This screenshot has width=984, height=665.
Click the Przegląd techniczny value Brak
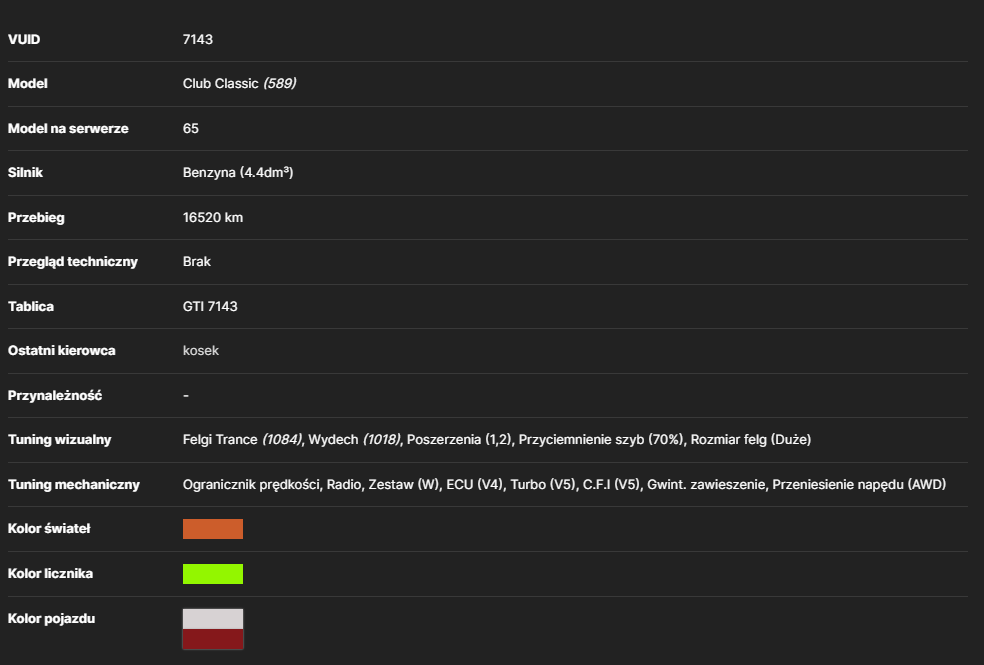coord(196,262)
